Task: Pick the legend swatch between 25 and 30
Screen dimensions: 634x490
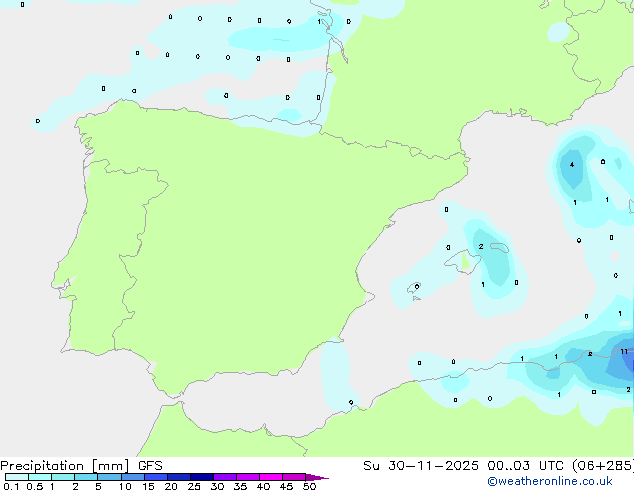Action: [202, 477]
